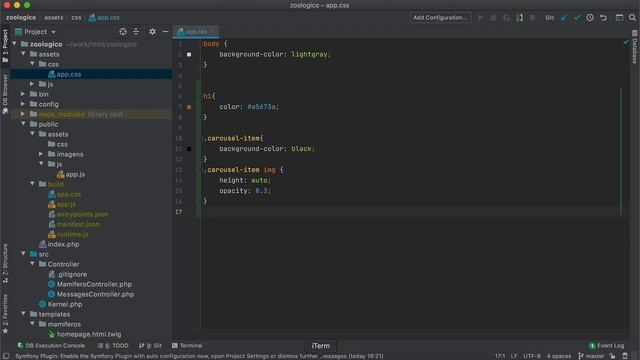
Task: Click the black color swatch in gutter
Action: click(189, 149)
